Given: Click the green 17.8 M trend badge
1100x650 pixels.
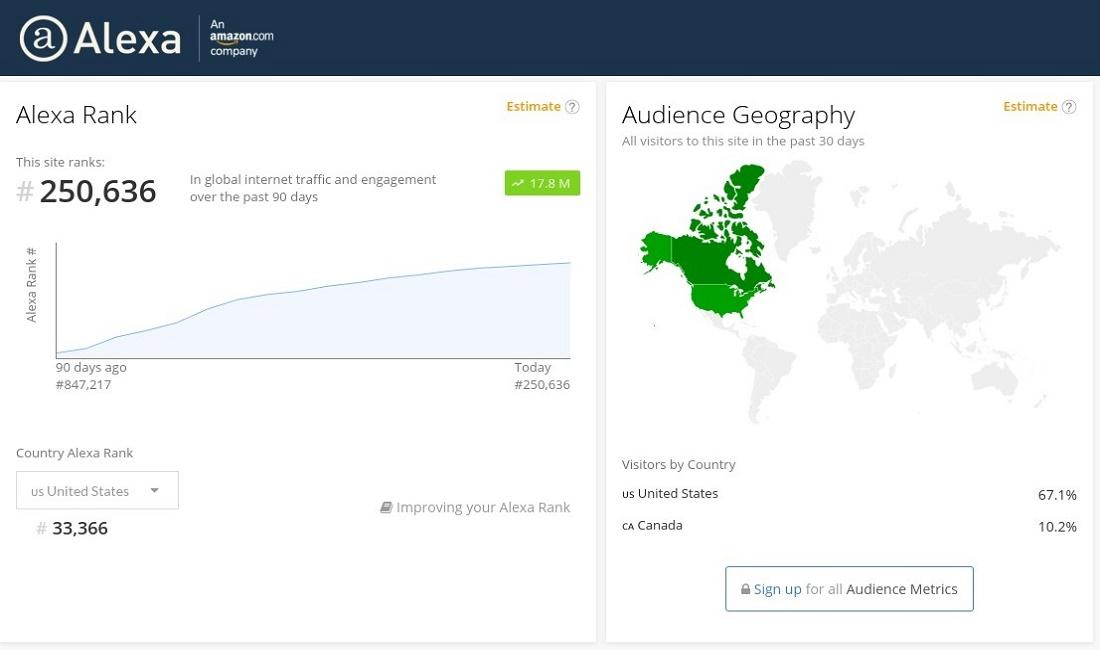Looking at the screenshot, I should pyautogui.click(x=541, y=183).
